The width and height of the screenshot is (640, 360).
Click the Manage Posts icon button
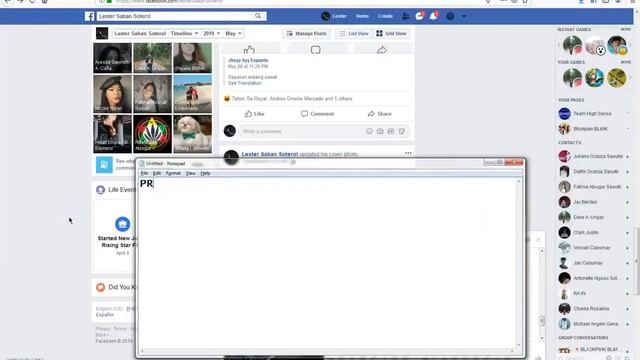pyautogui.click(x=307, y=33)
